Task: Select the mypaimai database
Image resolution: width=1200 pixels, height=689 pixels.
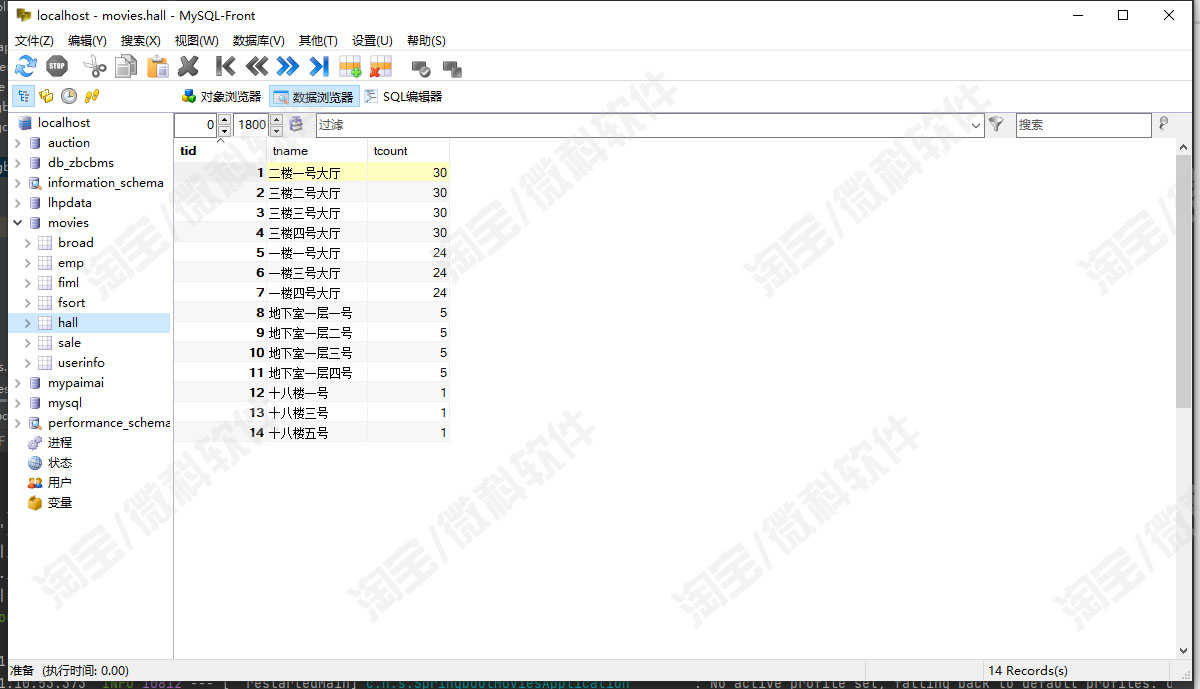Action: 76,383
